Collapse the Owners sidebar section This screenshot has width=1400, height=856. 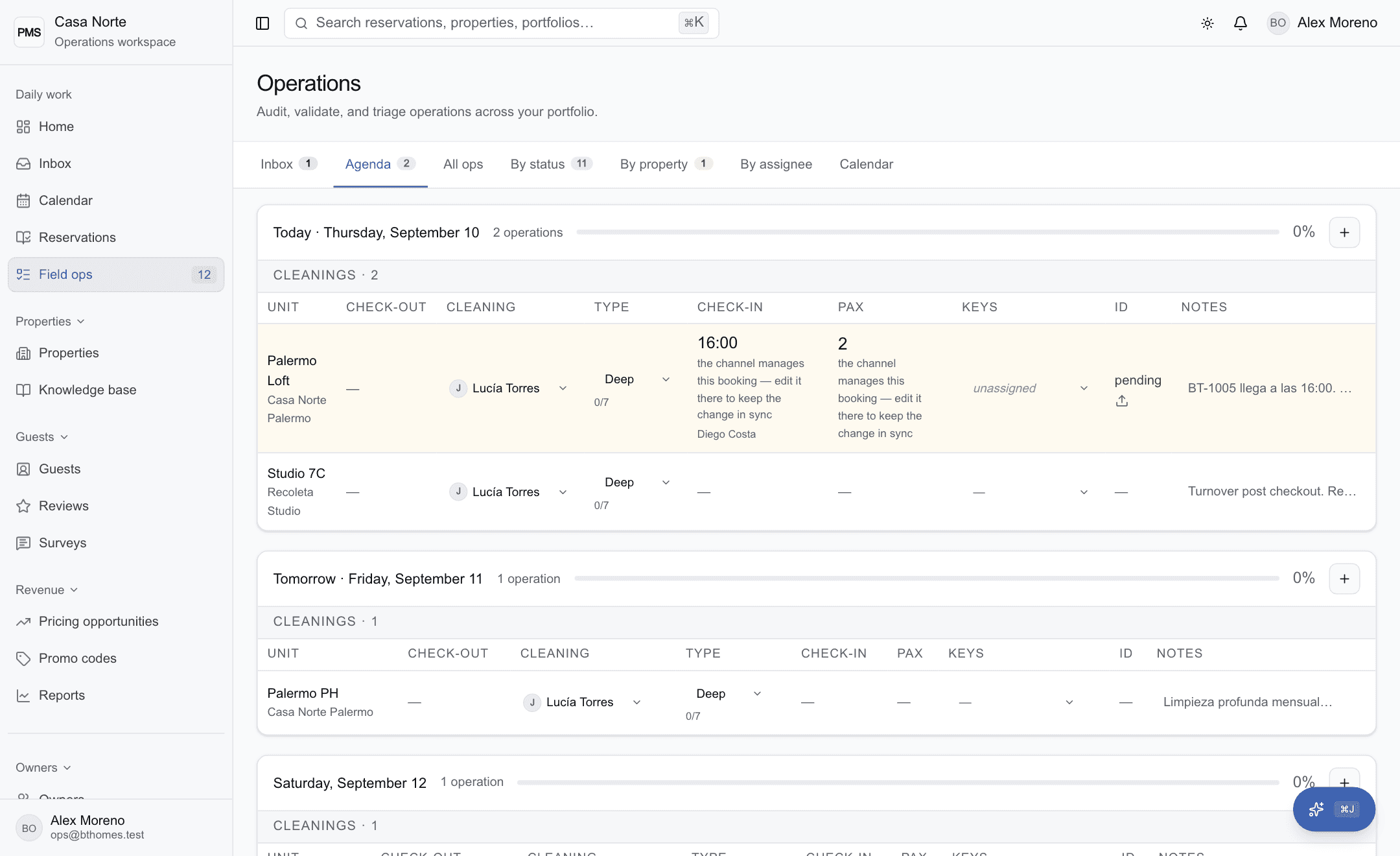43,768
